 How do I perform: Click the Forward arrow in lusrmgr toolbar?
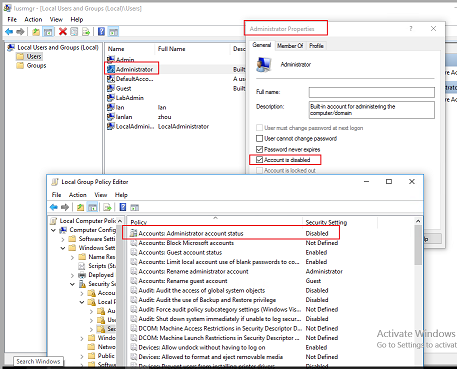click(20, 32)
